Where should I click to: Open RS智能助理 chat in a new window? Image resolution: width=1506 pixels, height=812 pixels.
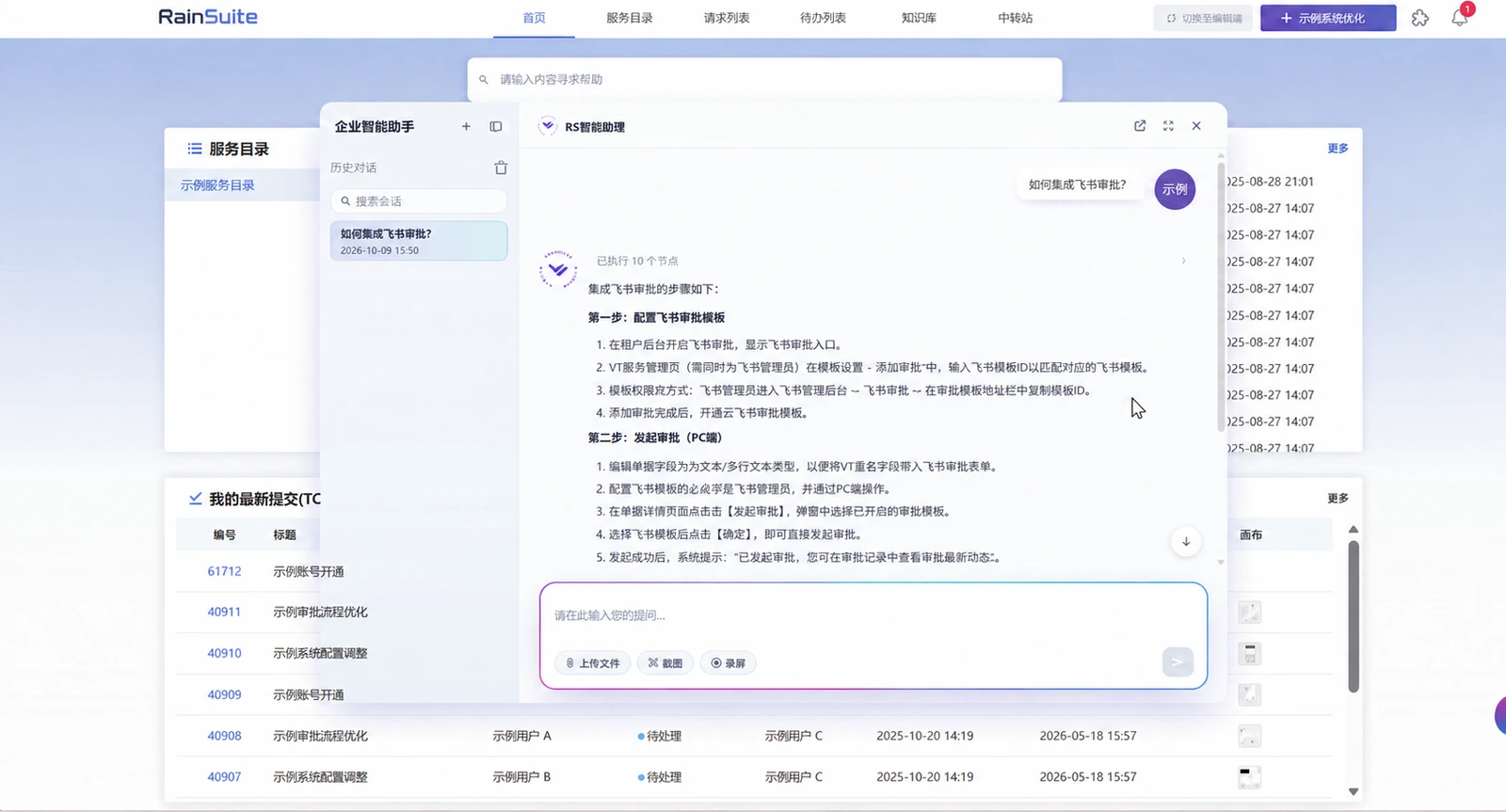point(1140,126)
